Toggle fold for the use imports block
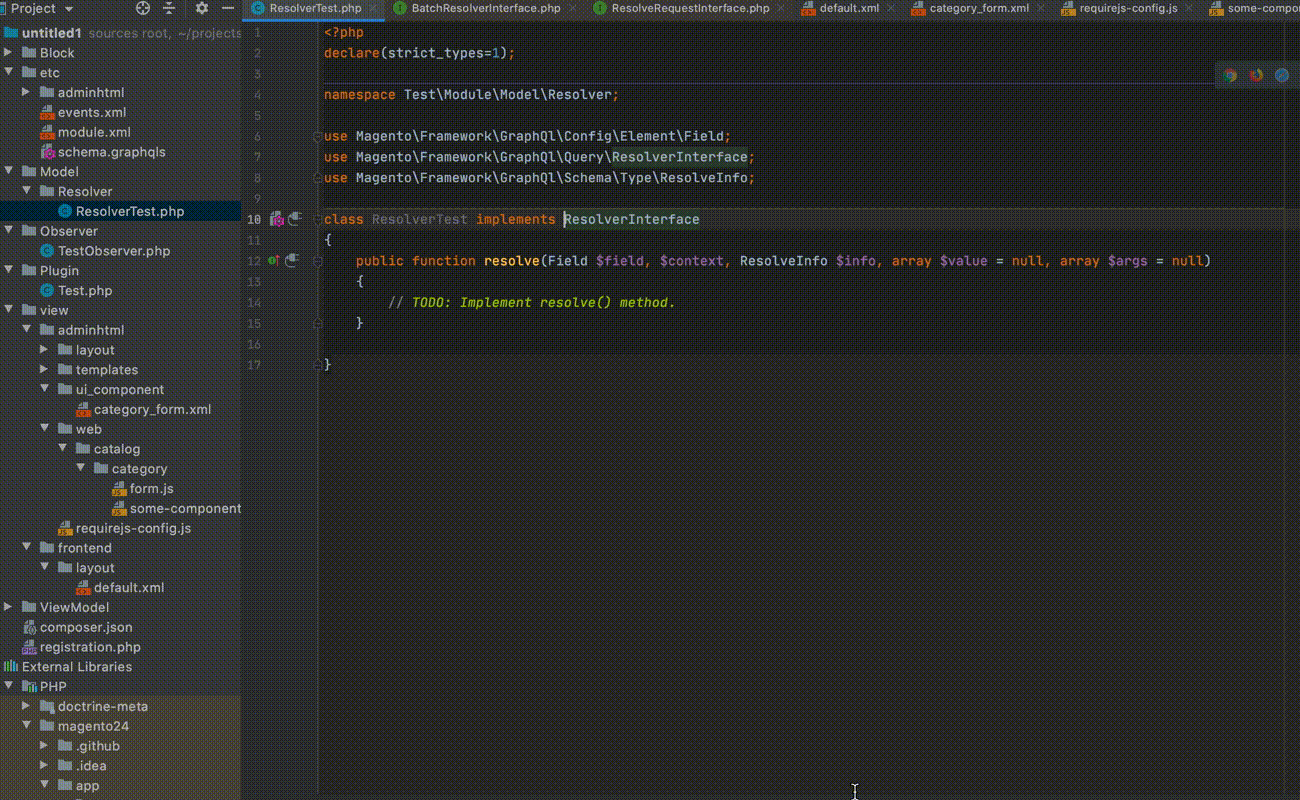Image resolution: width=1300 pixels, height=800 pixels. point(318,137)
